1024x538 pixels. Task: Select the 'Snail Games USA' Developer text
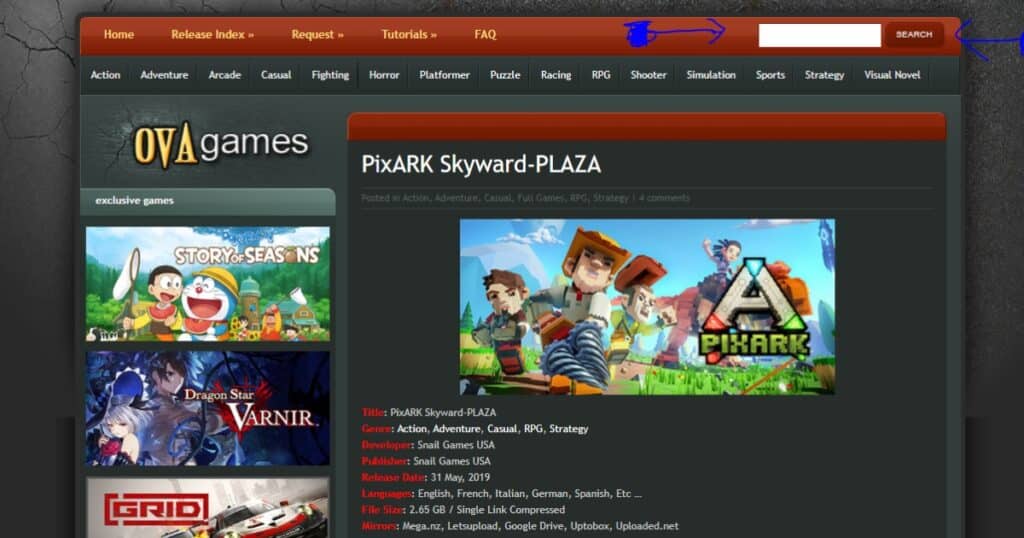[x=456, y=445]
